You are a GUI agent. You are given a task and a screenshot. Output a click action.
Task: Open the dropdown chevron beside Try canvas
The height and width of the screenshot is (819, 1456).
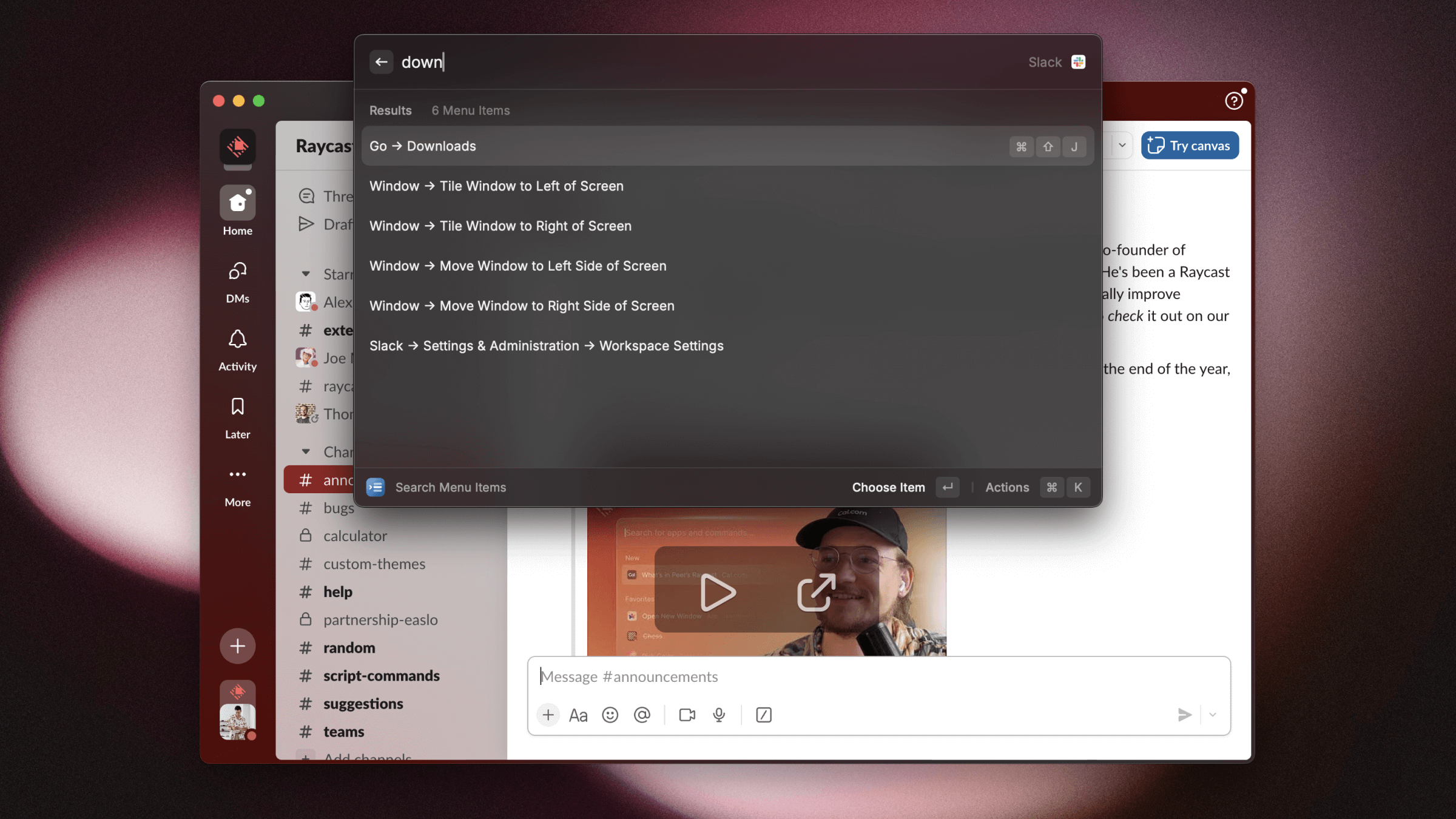tap(1122, 146)
